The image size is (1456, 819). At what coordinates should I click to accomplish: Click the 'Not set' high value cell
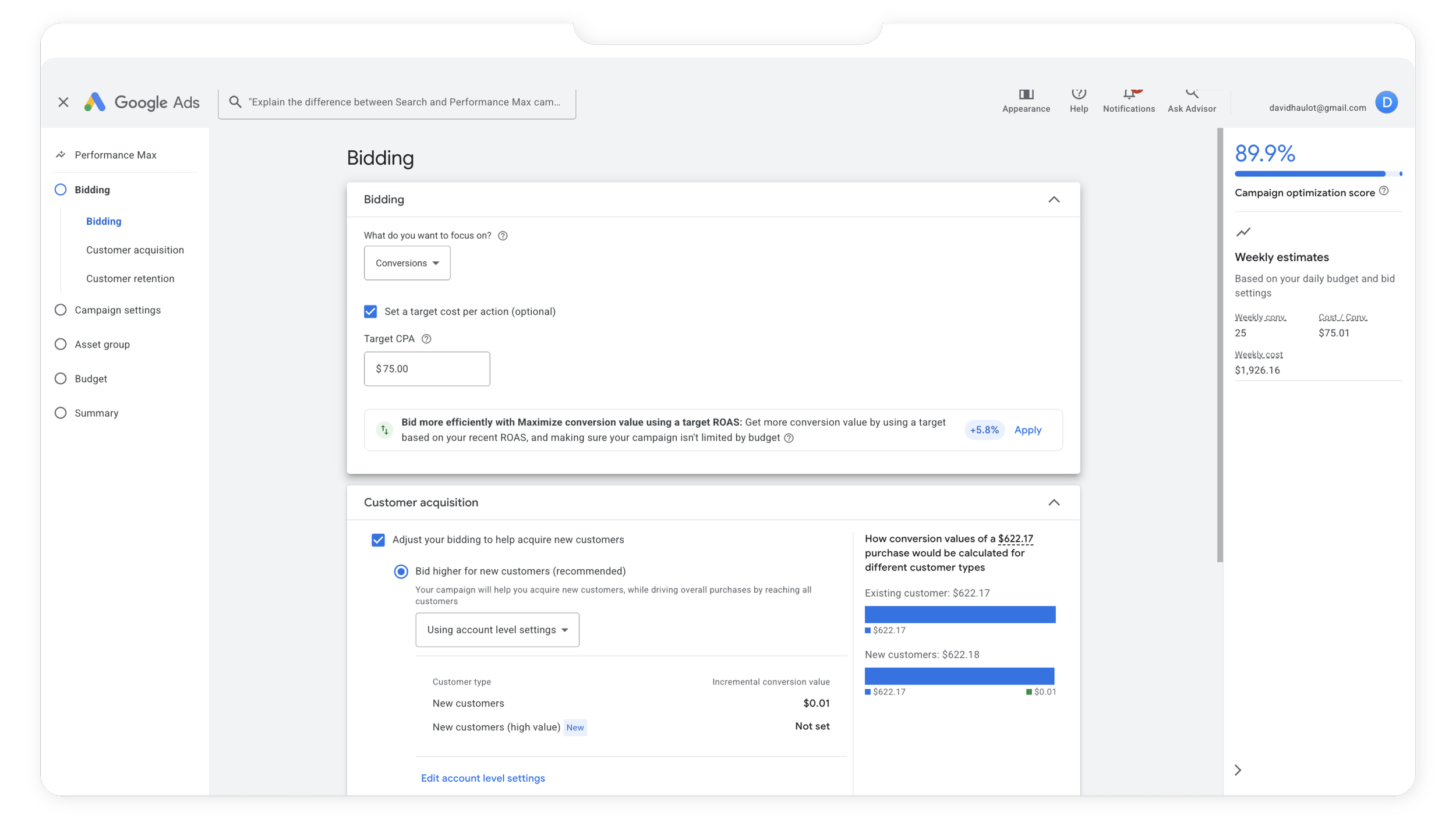click(x=812, y=726)
